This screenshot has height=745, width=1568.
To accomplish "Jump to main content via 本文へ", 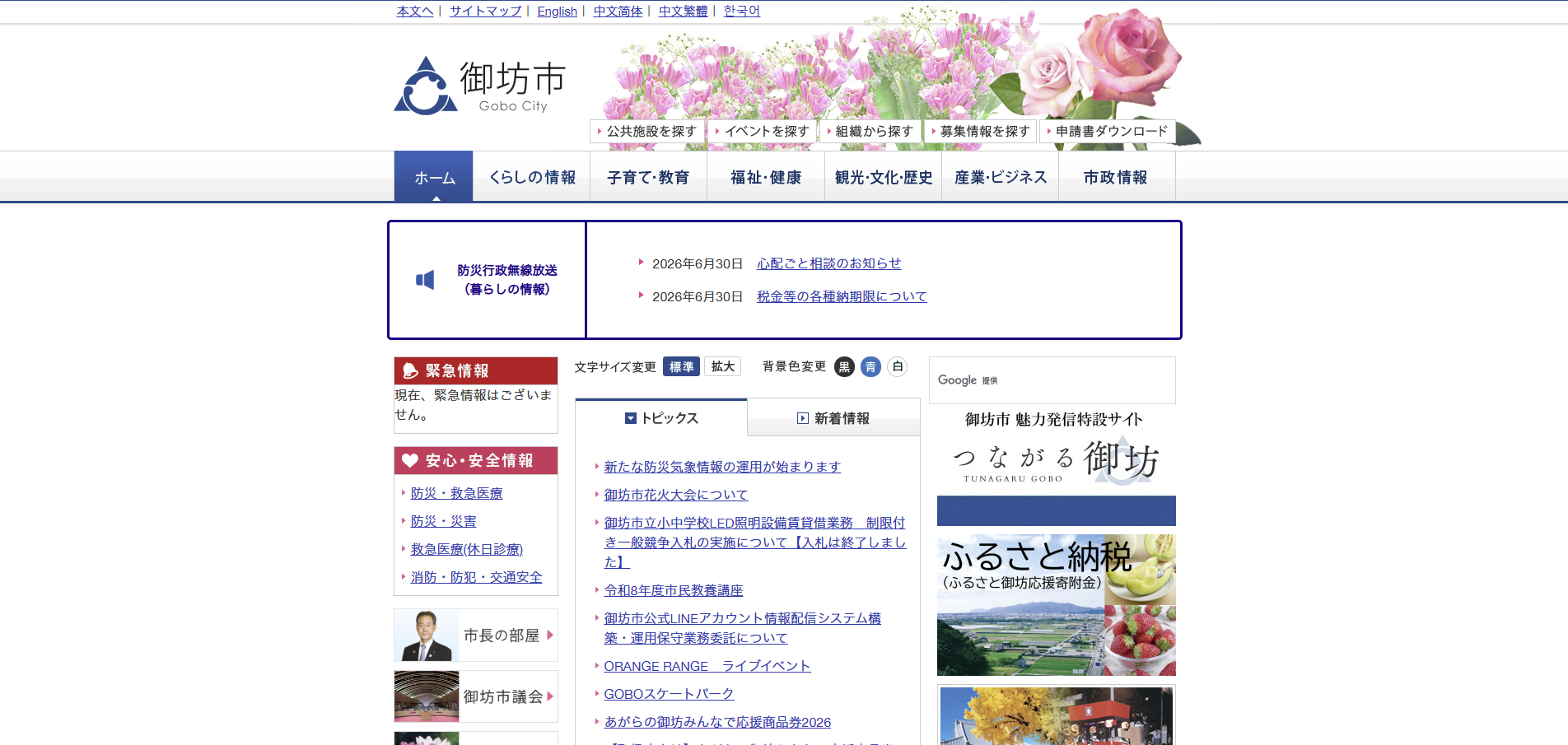I will click(415, 11).
